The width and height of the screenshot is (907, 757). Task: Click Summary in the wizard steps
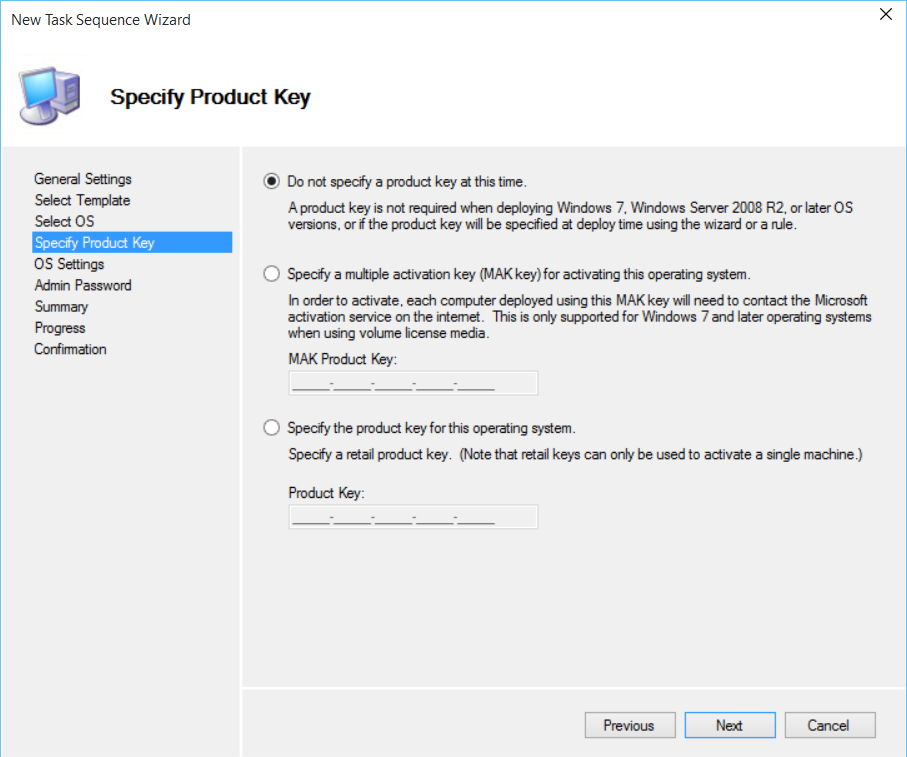click(x=61, y=307)
